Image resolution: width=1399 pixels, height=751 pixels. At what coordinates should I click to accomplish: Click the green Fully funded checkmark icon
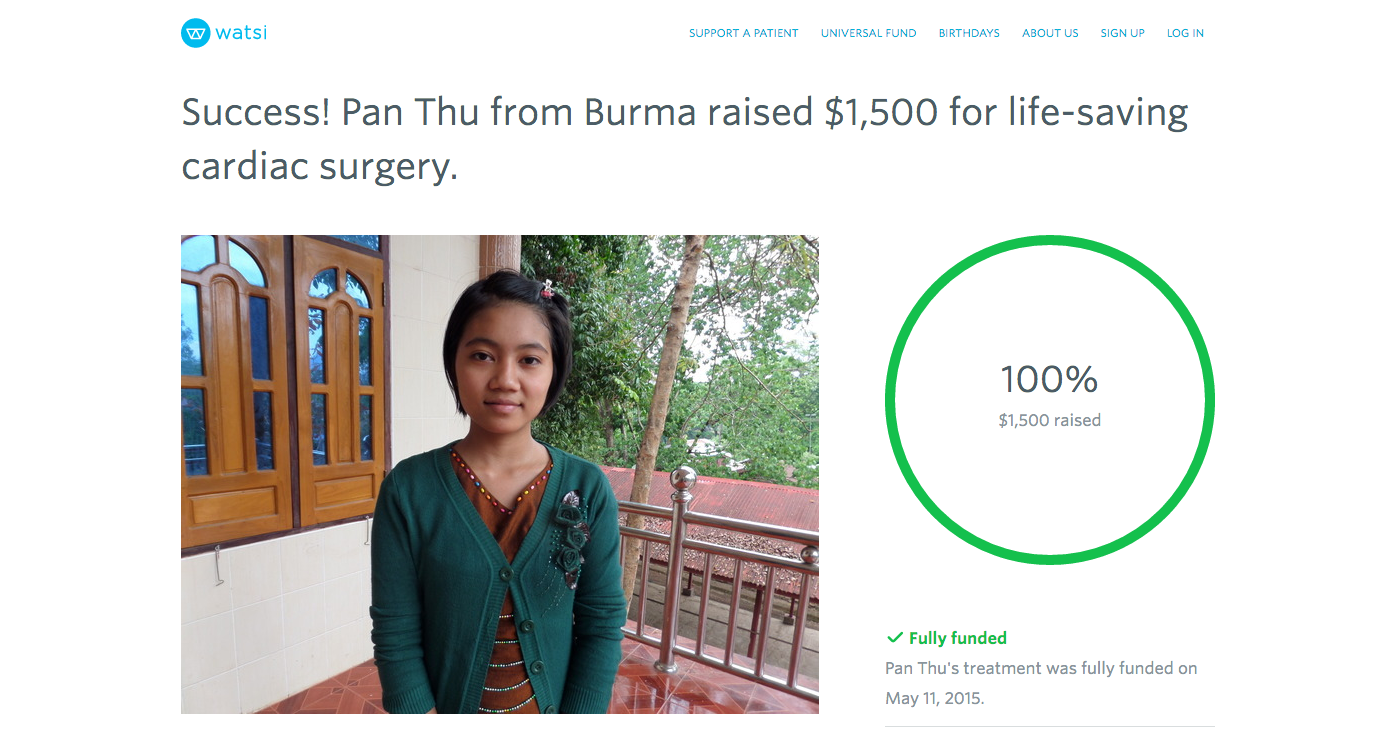pyautogui.click(x=895, y=638)
